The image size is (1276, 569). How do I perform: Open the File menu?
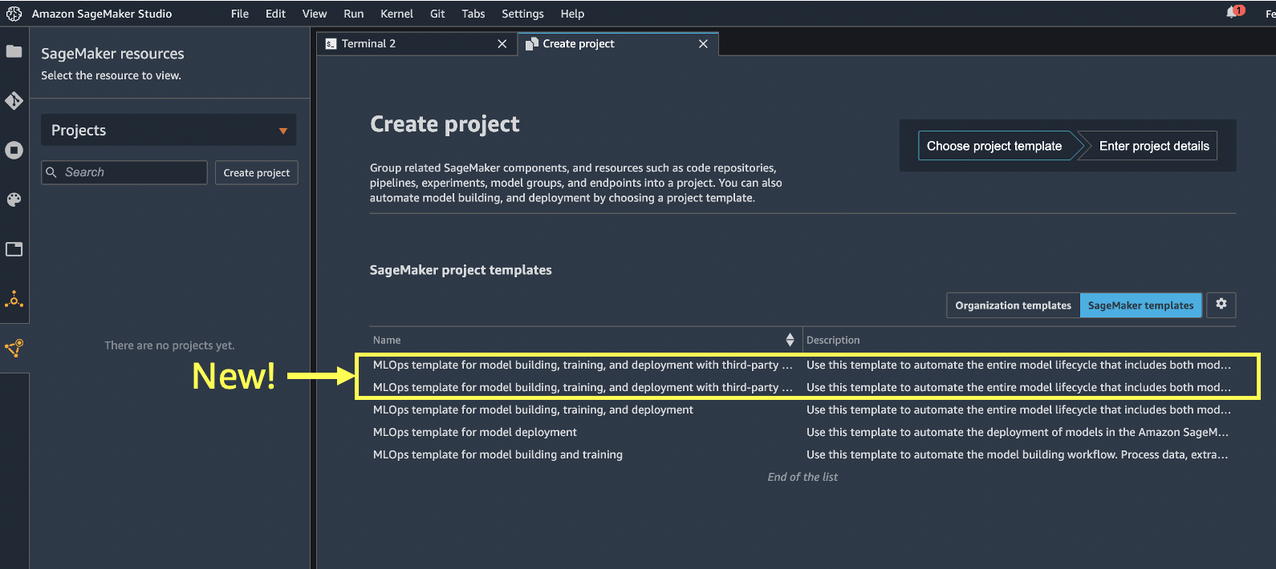point(240,14)
